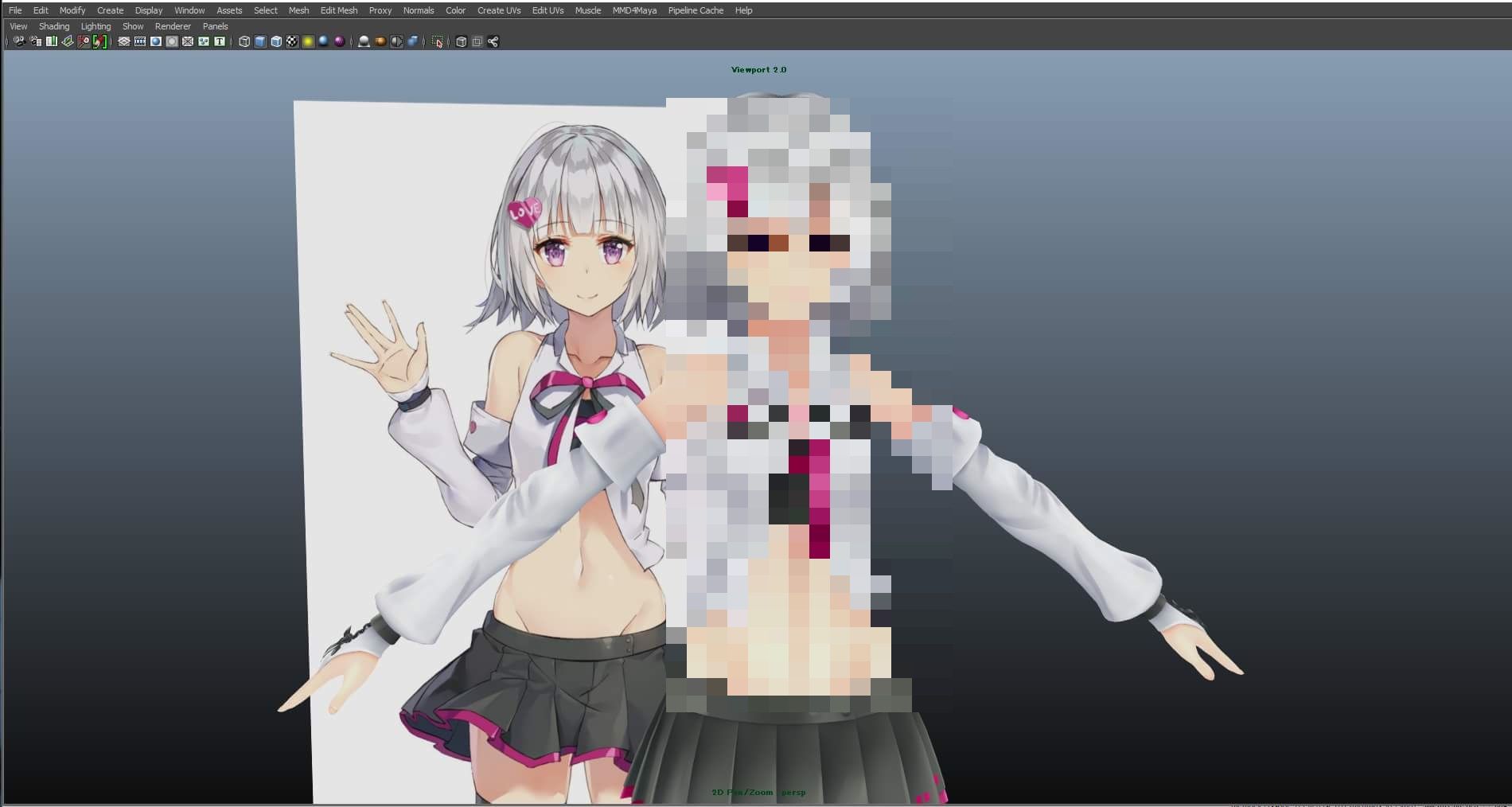Open the Edit Mesh menu
Image resolution: width=1512 pixels, height=807 pixels.
point(339,10)
